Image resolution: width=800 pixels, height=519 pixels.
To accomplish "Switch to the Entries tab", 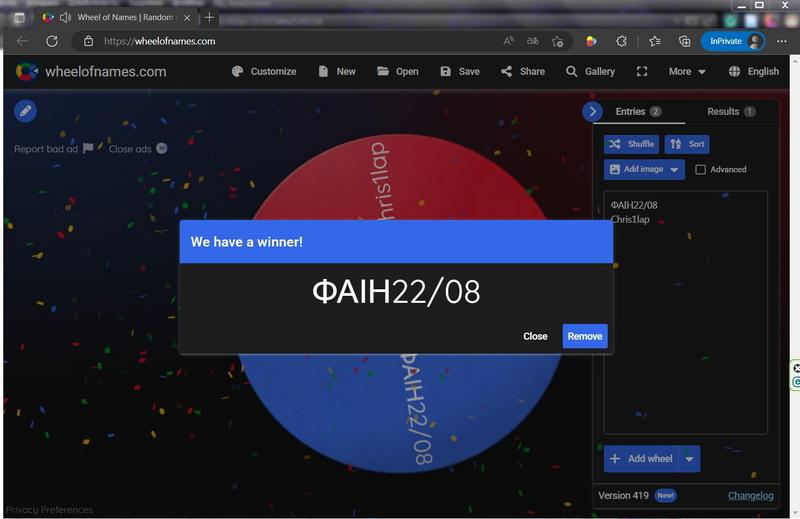I will 639,111.
